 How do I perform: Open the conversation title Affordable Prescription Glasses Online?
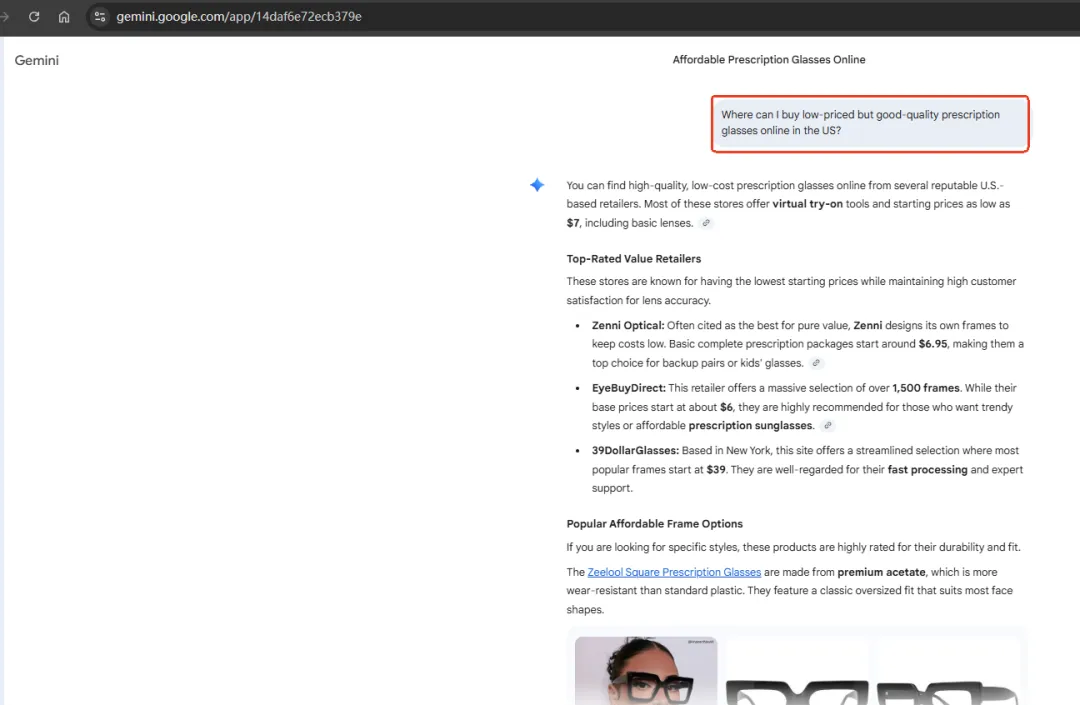(x=769, y=60)
